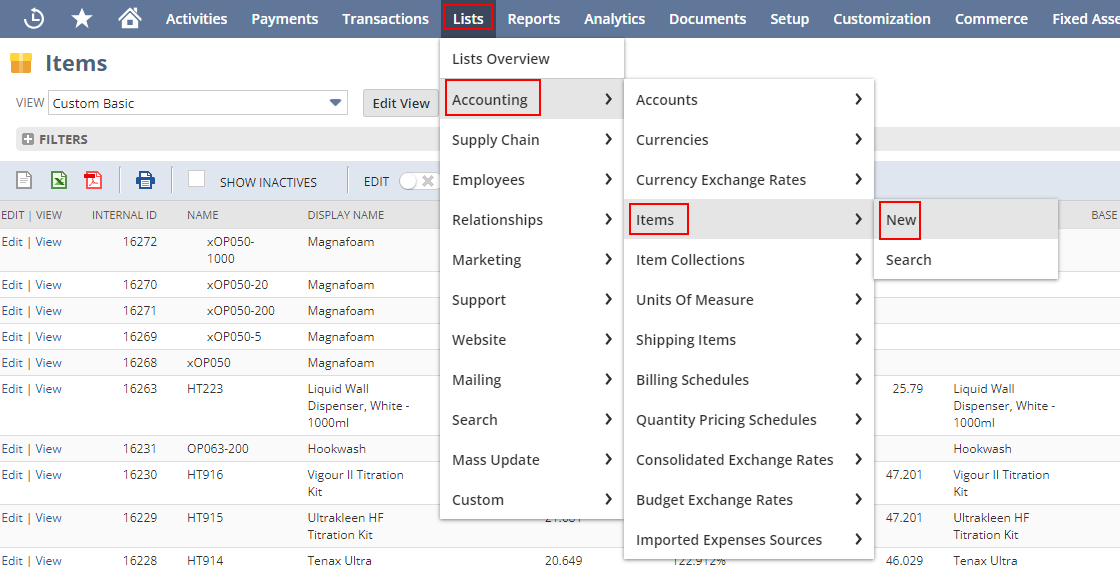Enable the Show Inactives checkbox
This screenshot has width=1120, height=567.
click(197, 179)
